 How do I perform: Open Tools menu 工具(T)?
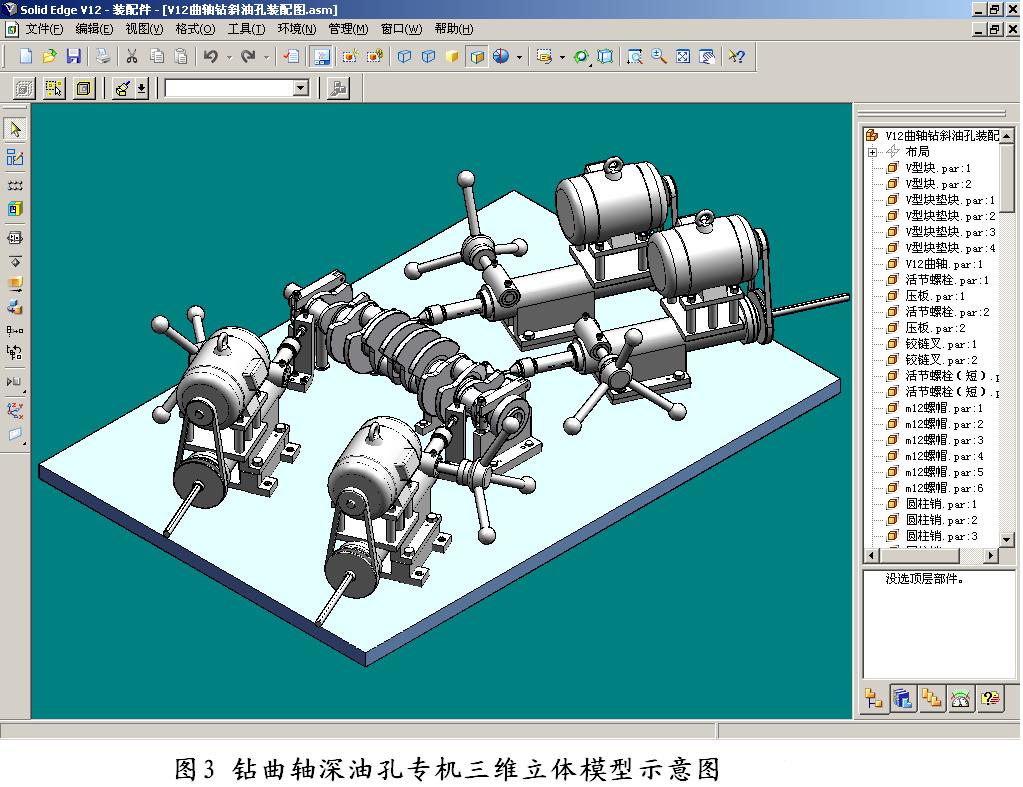(x=246, y=29)
